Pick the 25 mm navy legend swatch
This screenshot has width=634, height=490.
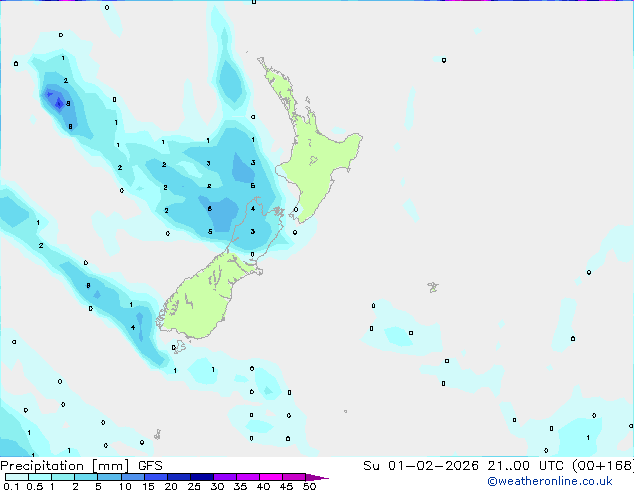(x=202, y=477)
